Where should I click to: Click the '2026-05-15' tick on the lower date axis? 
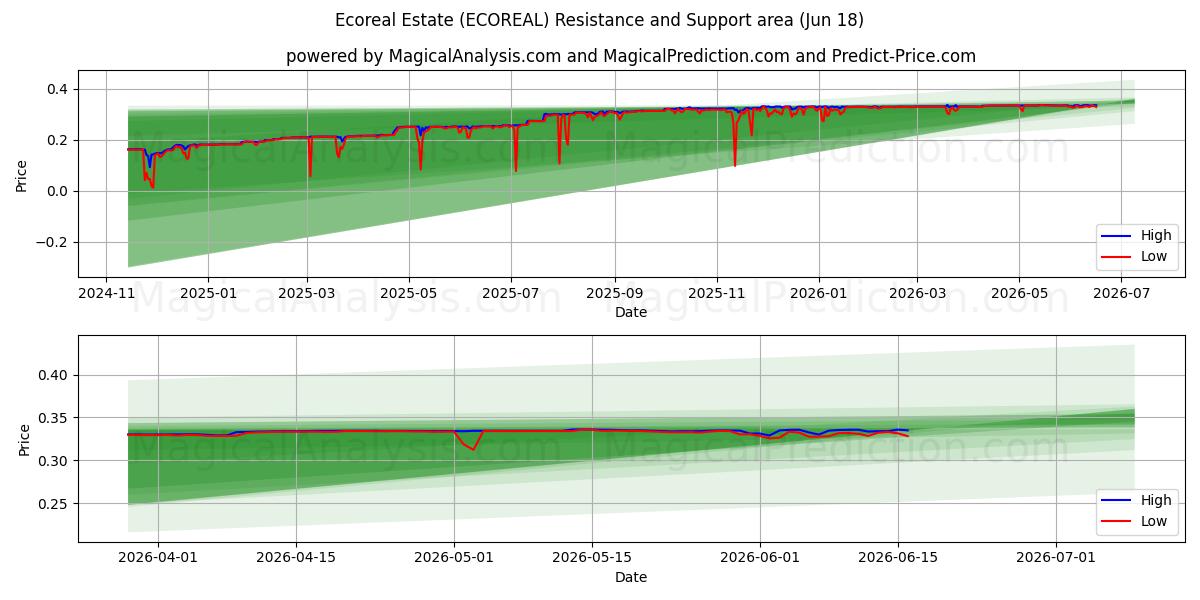(592, 559)
